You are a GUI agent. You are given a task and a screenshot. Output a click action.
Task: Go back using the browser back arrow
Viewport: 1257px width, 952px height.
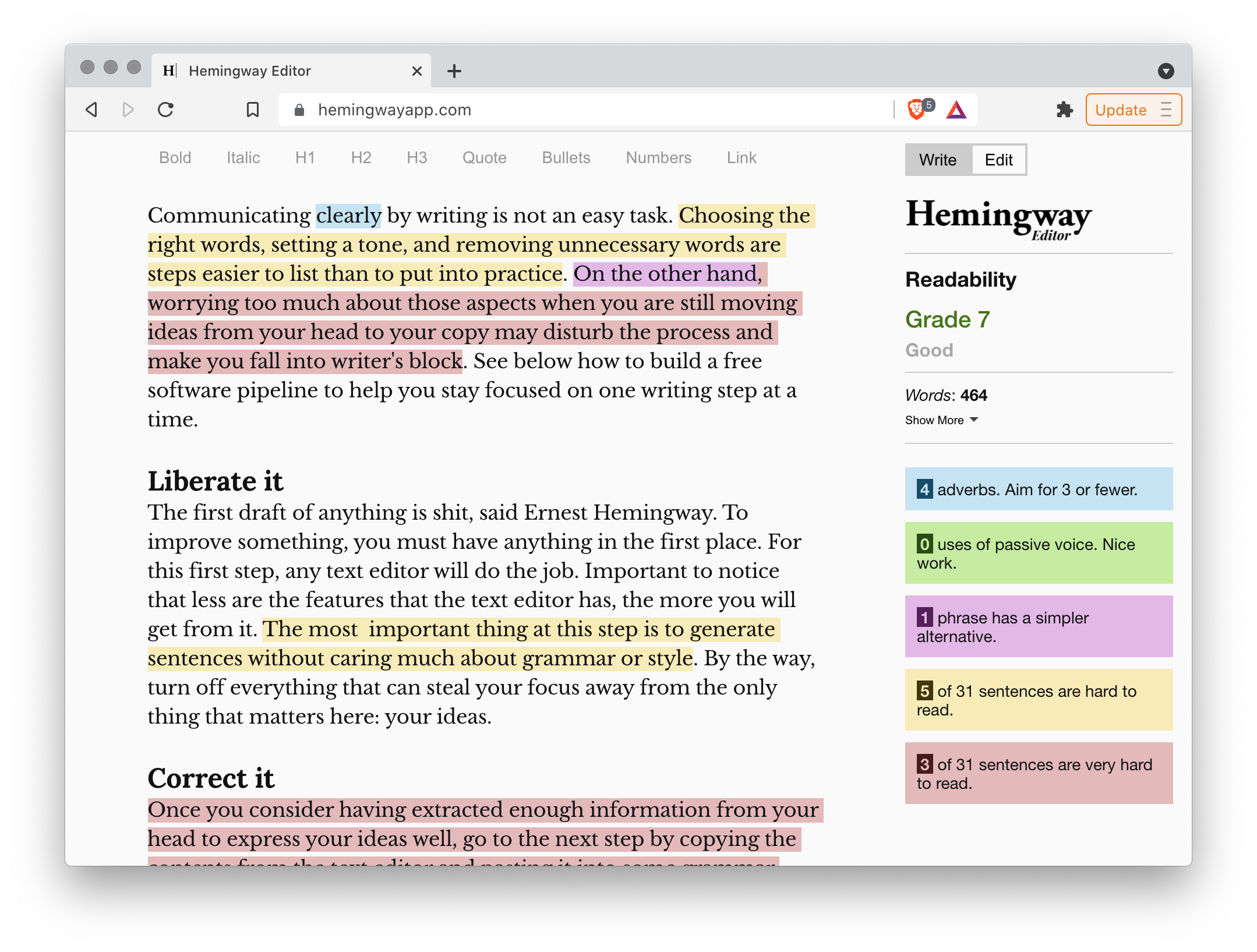[x=91, y=110]
